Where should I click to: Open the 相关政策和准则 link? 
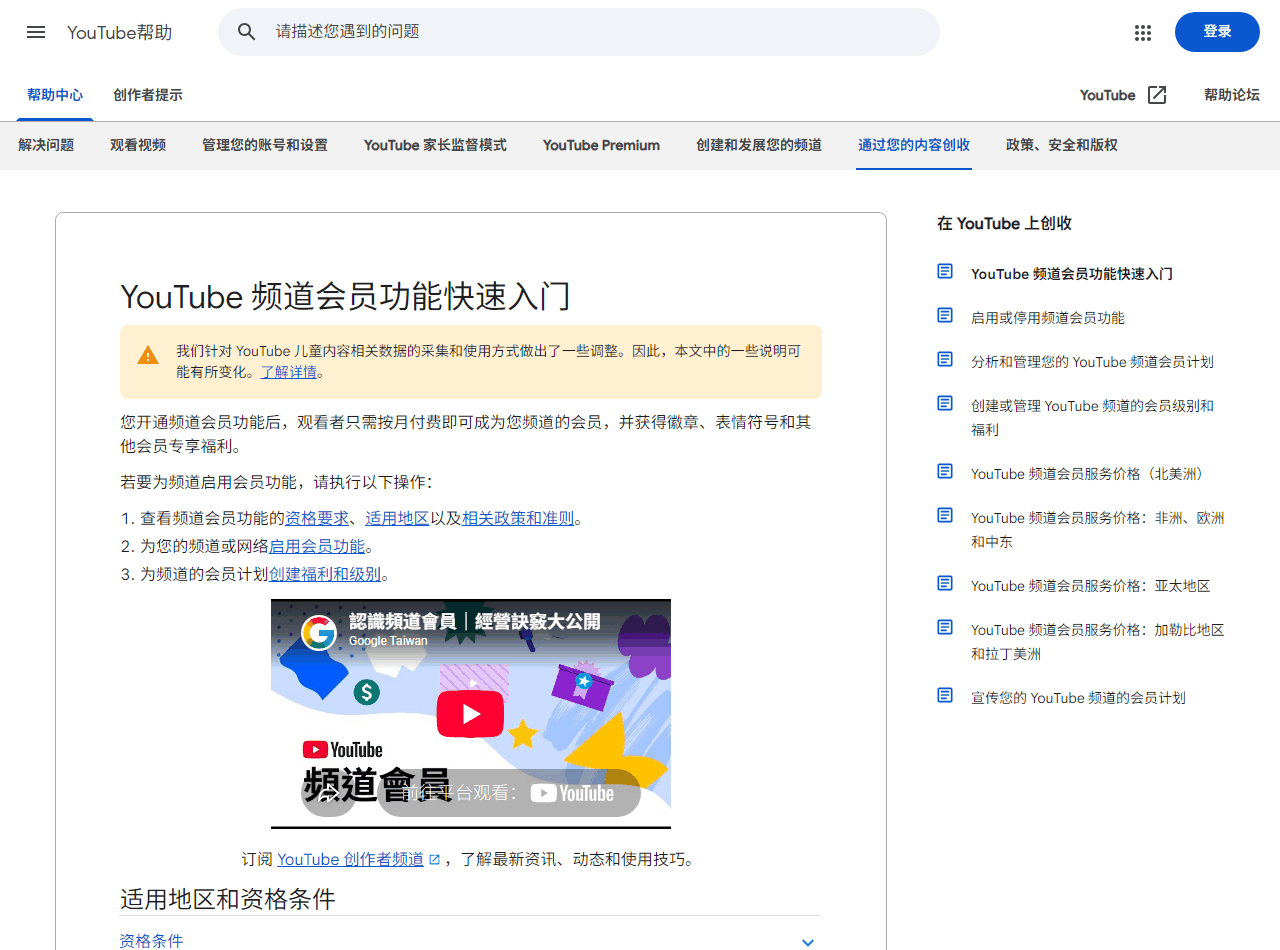[518, 518]
